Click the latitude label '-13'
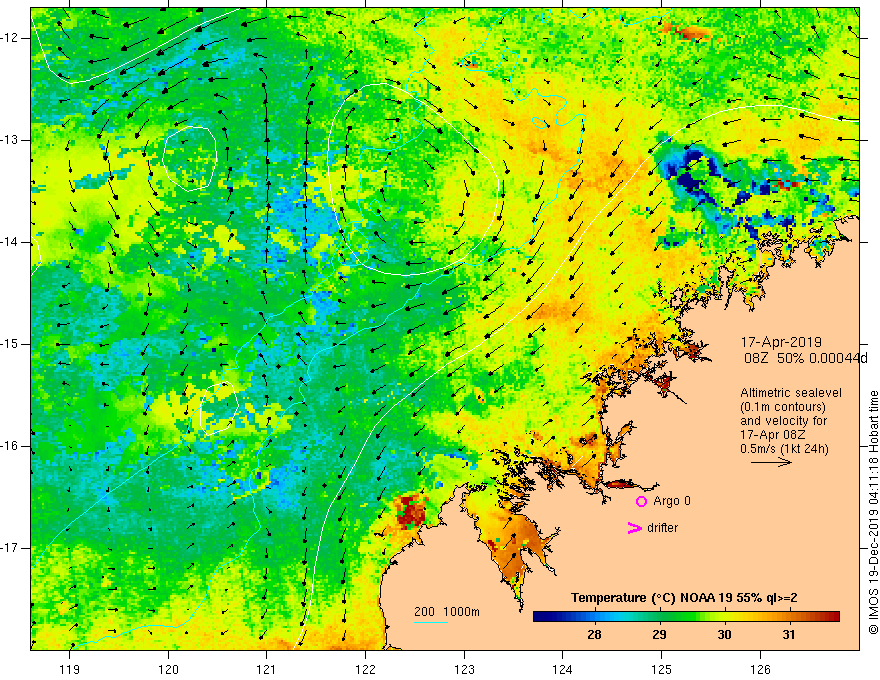 click(11, 140)
